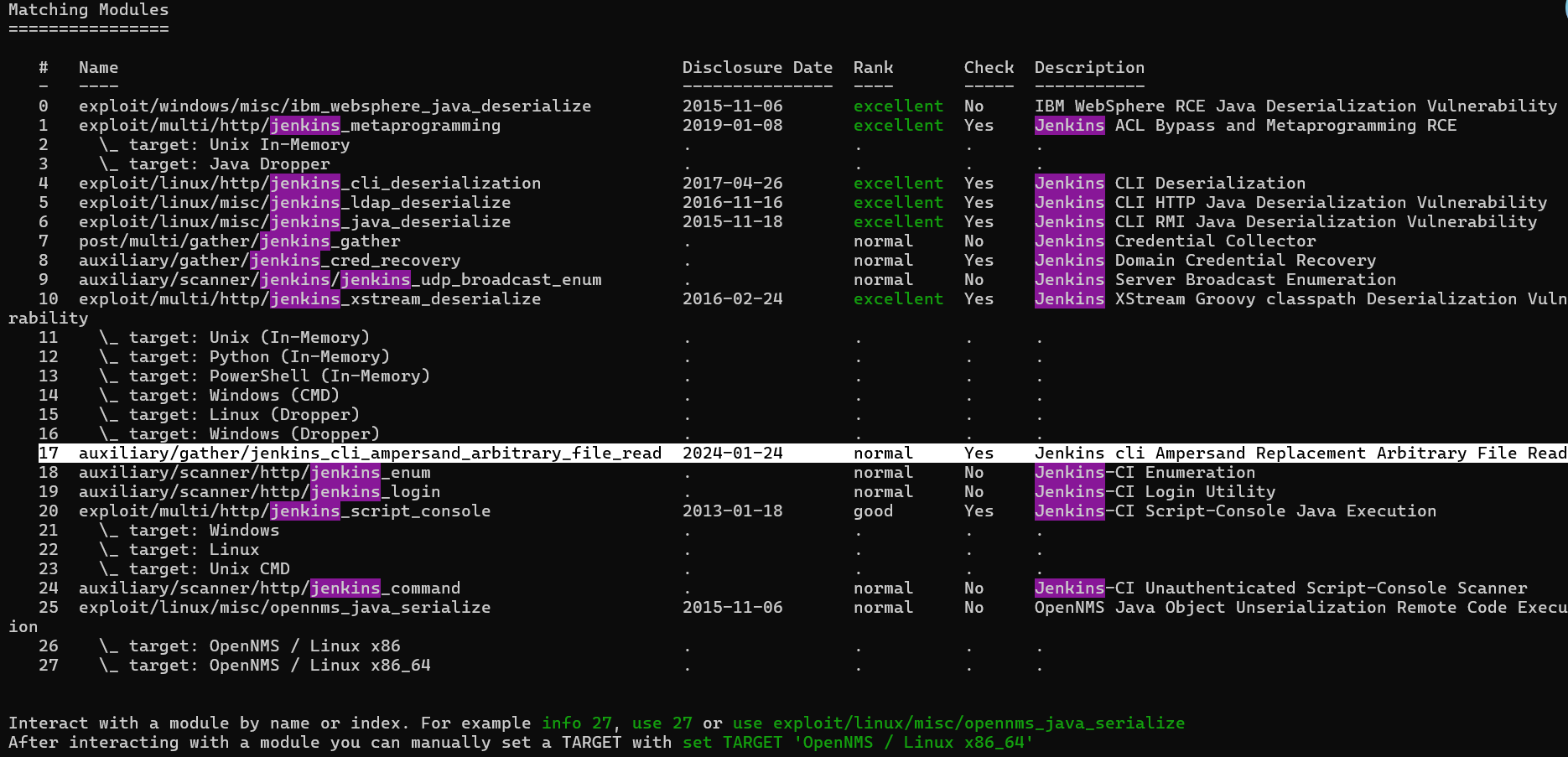Click the "Matching Modules" heading
Viewport: 1568px width, 757px height.
pyautogui.click(x=89, y=10)
